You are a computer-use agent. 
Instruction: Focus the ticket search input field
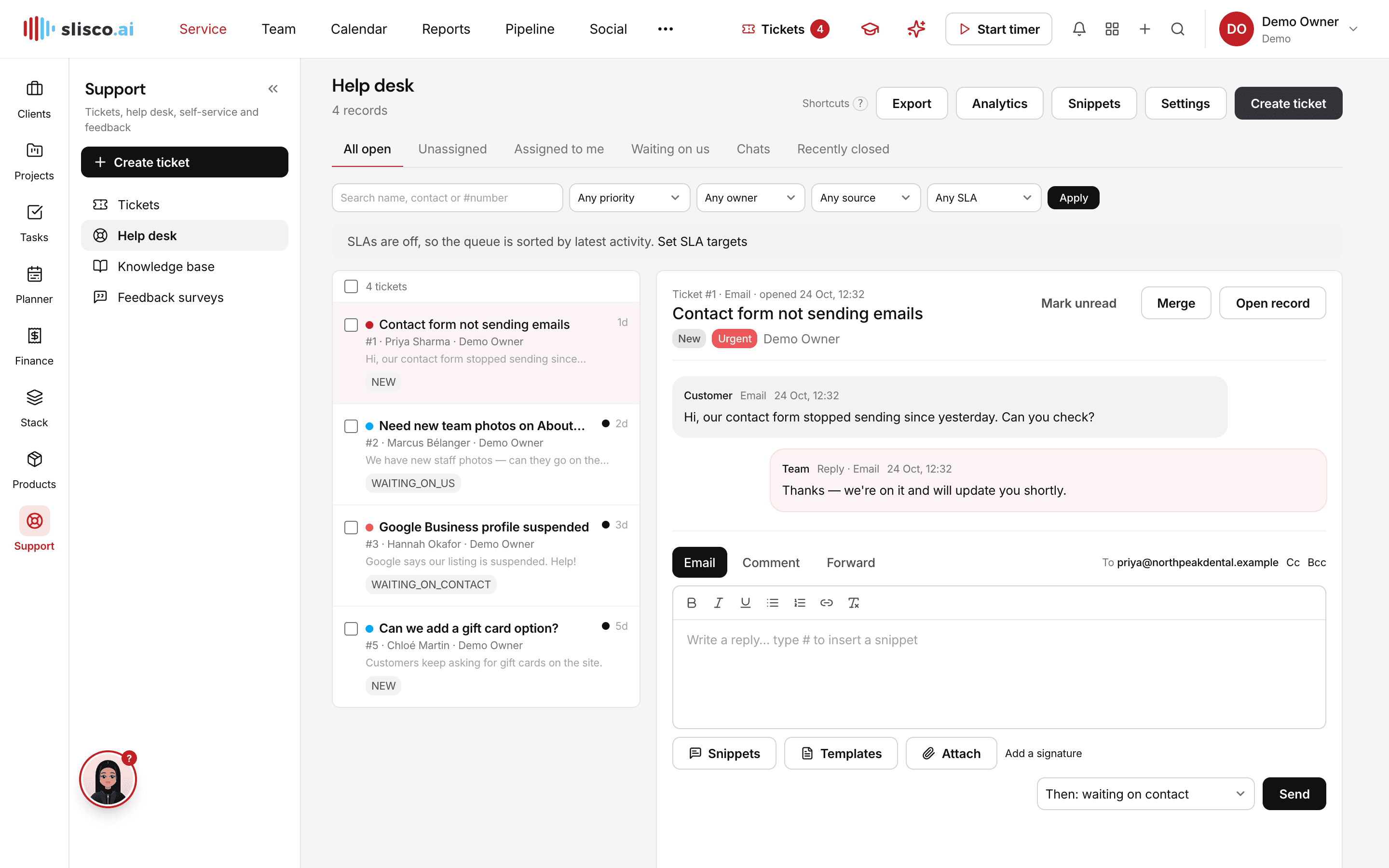click(447, 198)
